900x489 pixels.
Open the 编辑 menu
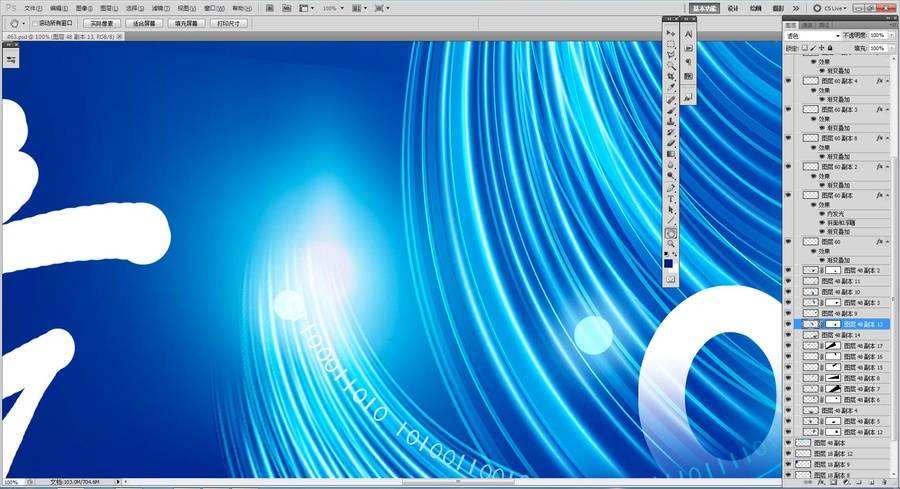(x=59, y=9)
